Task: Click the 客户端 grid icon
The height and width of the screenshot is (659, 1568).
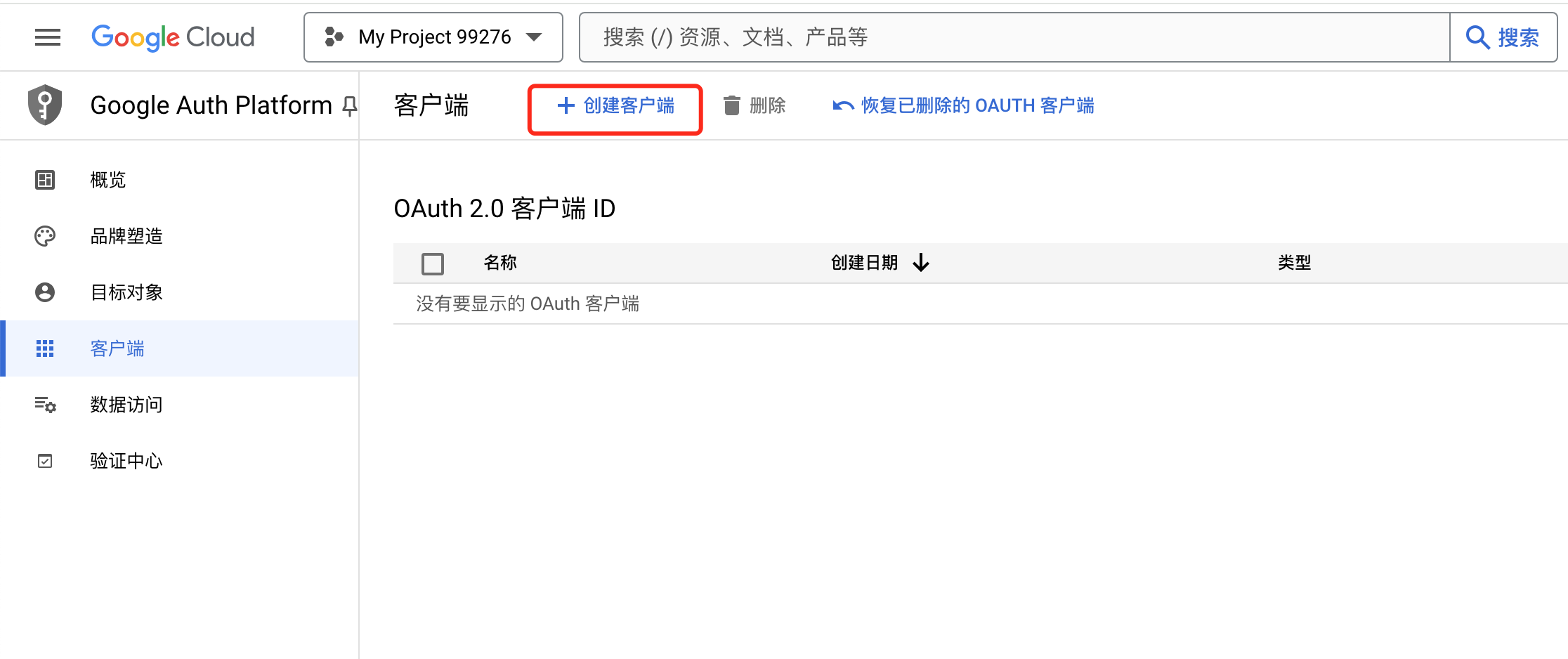Action: pyautogui.click(x=45, y=348)
